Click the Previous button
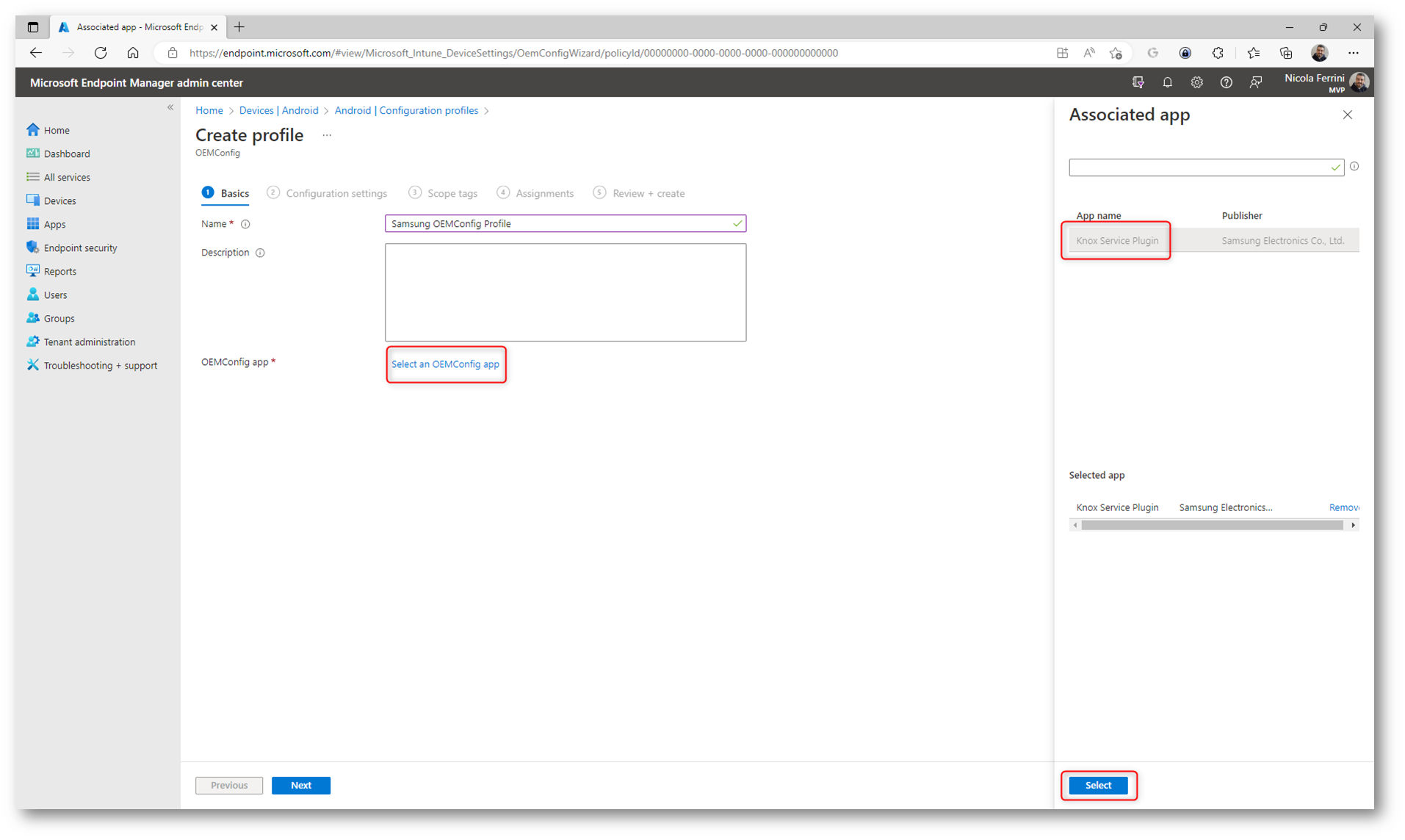This screenshot has height=840, width=1405. point(229,785)
